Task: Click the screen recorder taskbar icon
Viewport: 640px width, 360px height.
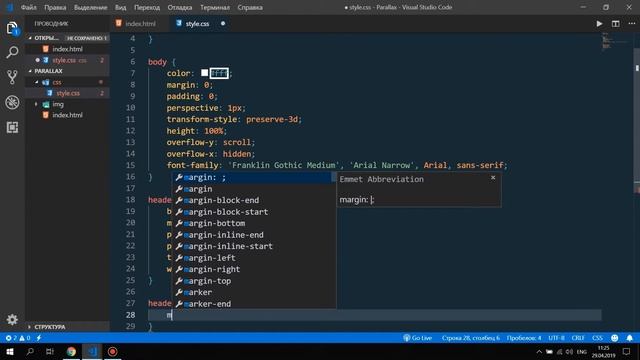Action: (113, 351)
